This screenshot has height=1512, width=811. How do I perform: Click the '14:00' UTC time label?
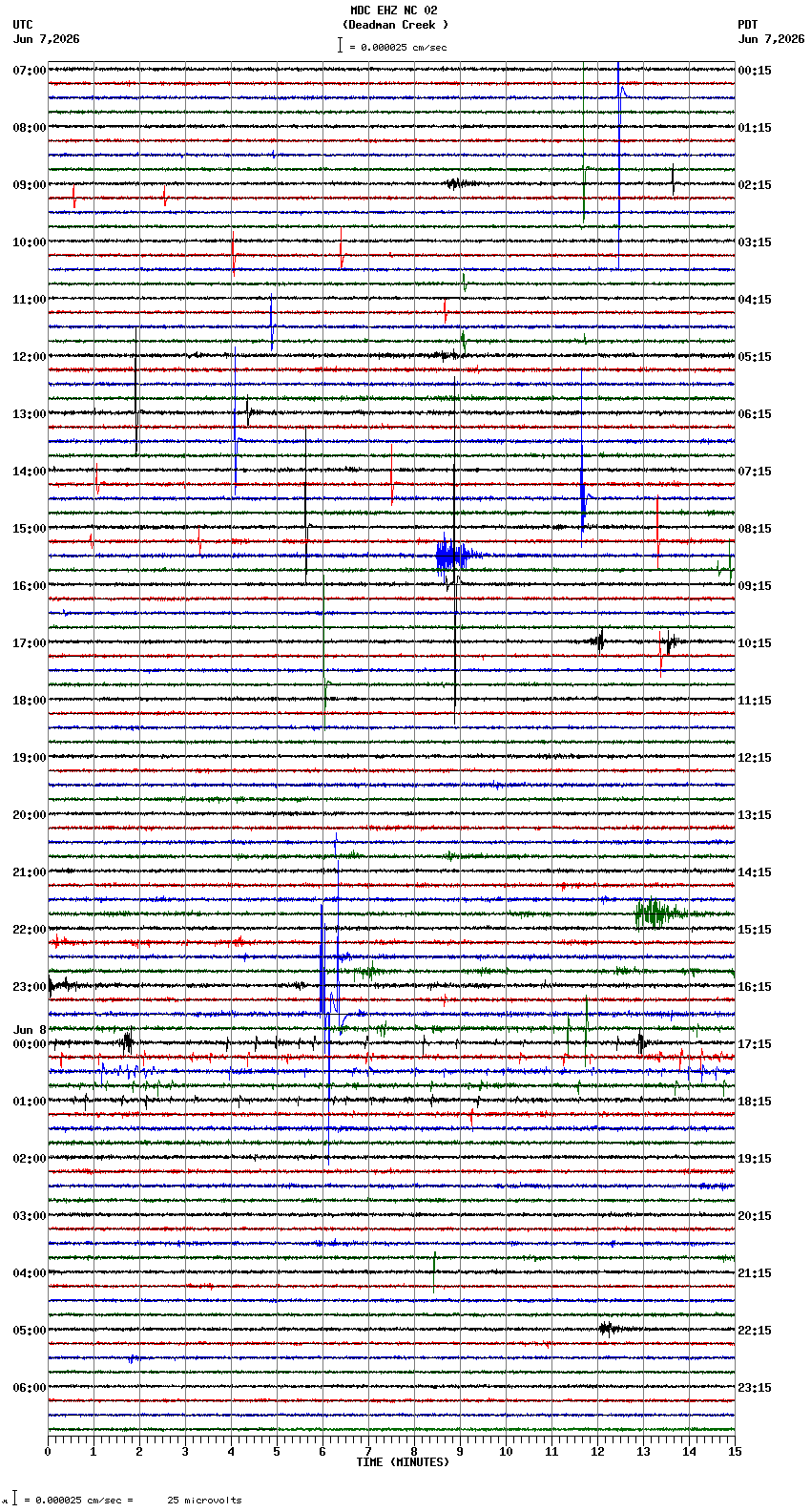30,472
